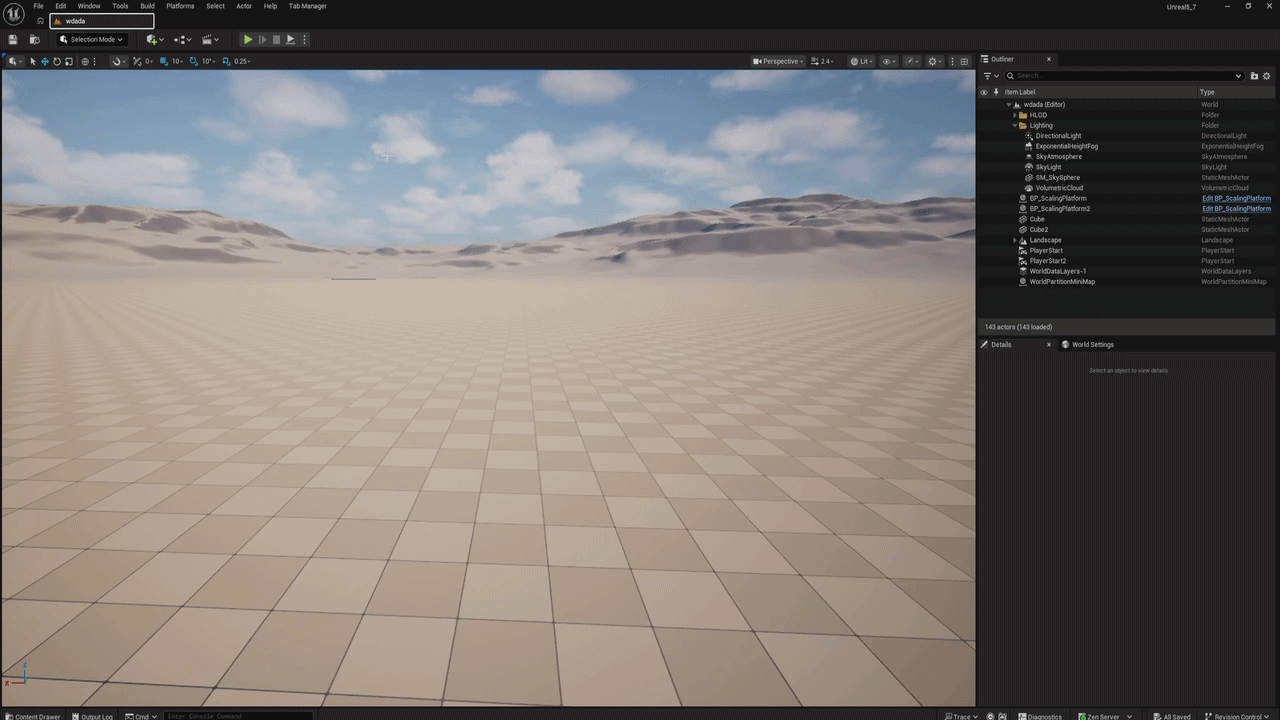Collapse the Lighting folder
The height and width of the screenshot is (720, 1280).
click(1014, 125)
